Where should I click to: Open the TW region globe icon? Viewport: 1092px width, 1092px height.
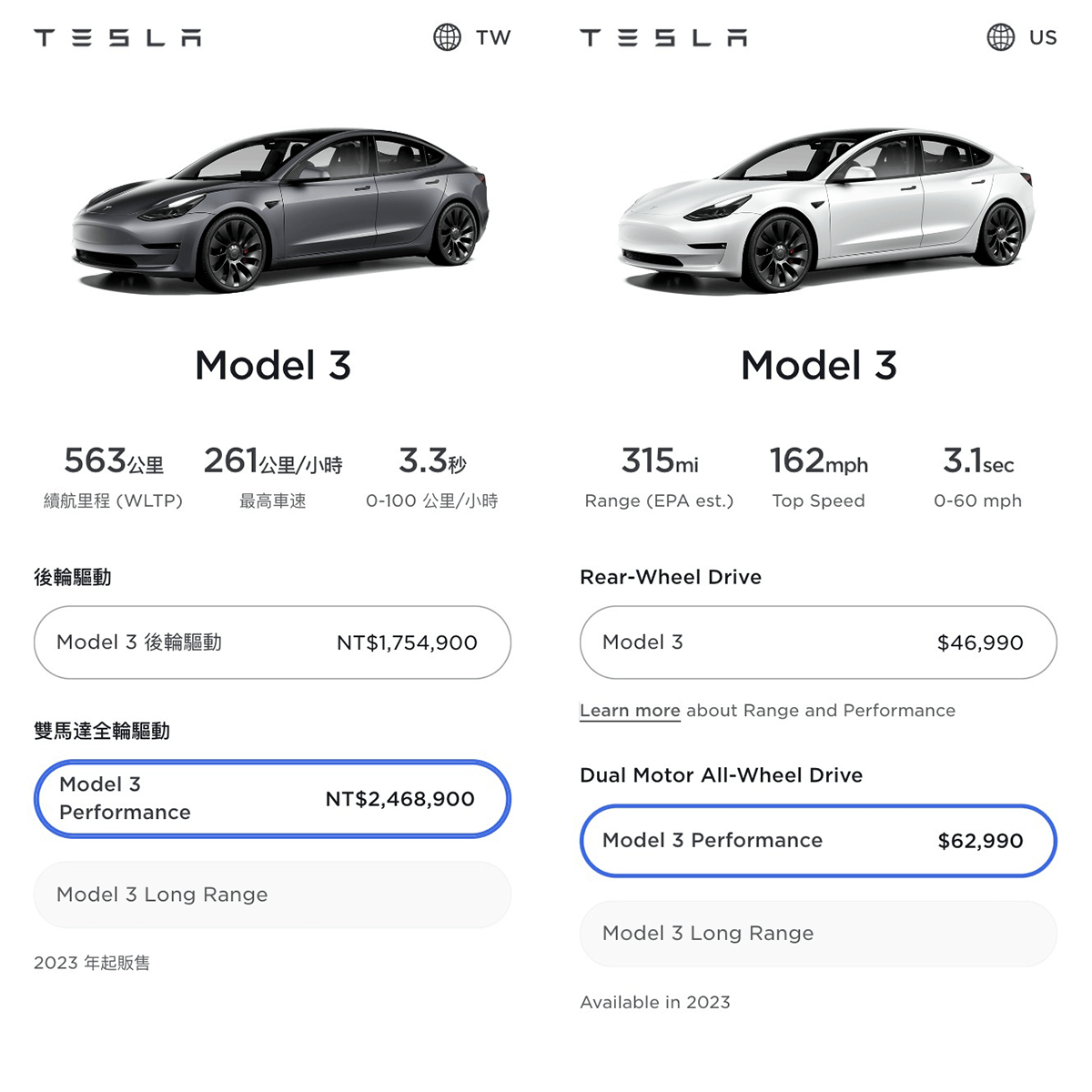(447, 37)
